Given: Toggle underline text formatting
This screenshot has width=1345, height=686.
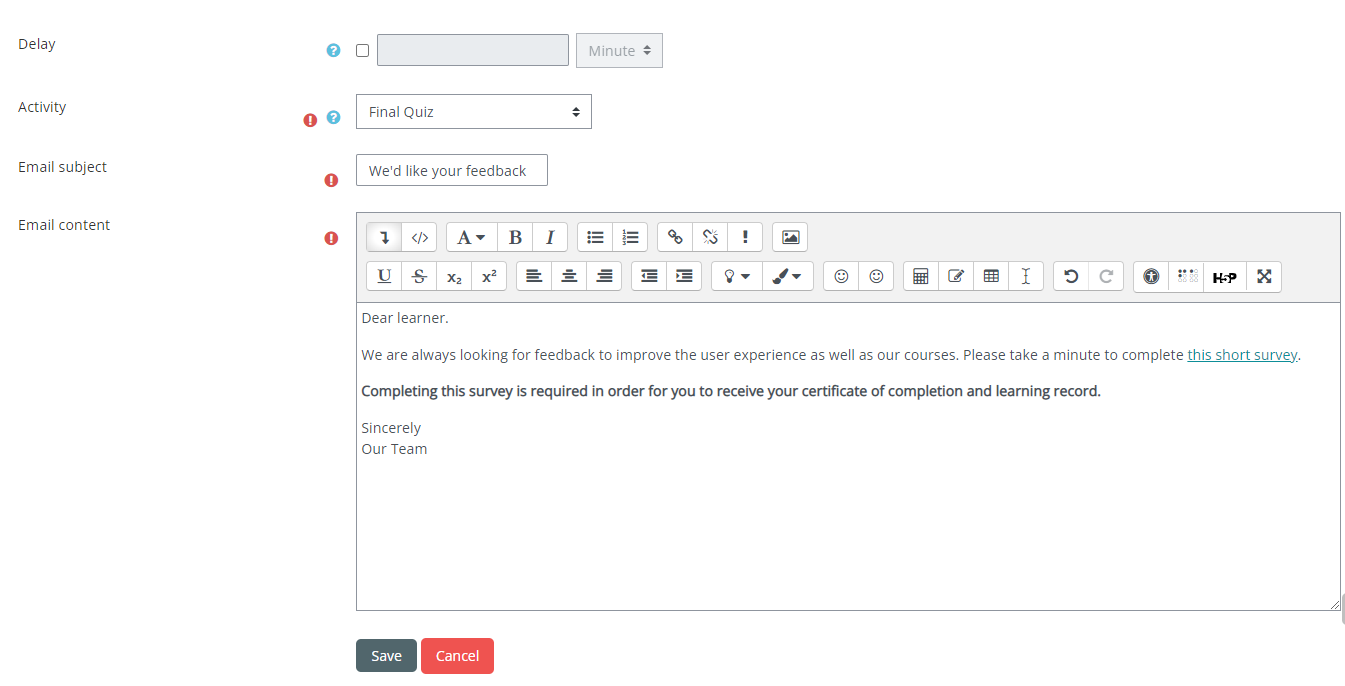Looking at the screenshot, I should pyautogui.click(x=384, y=277).
